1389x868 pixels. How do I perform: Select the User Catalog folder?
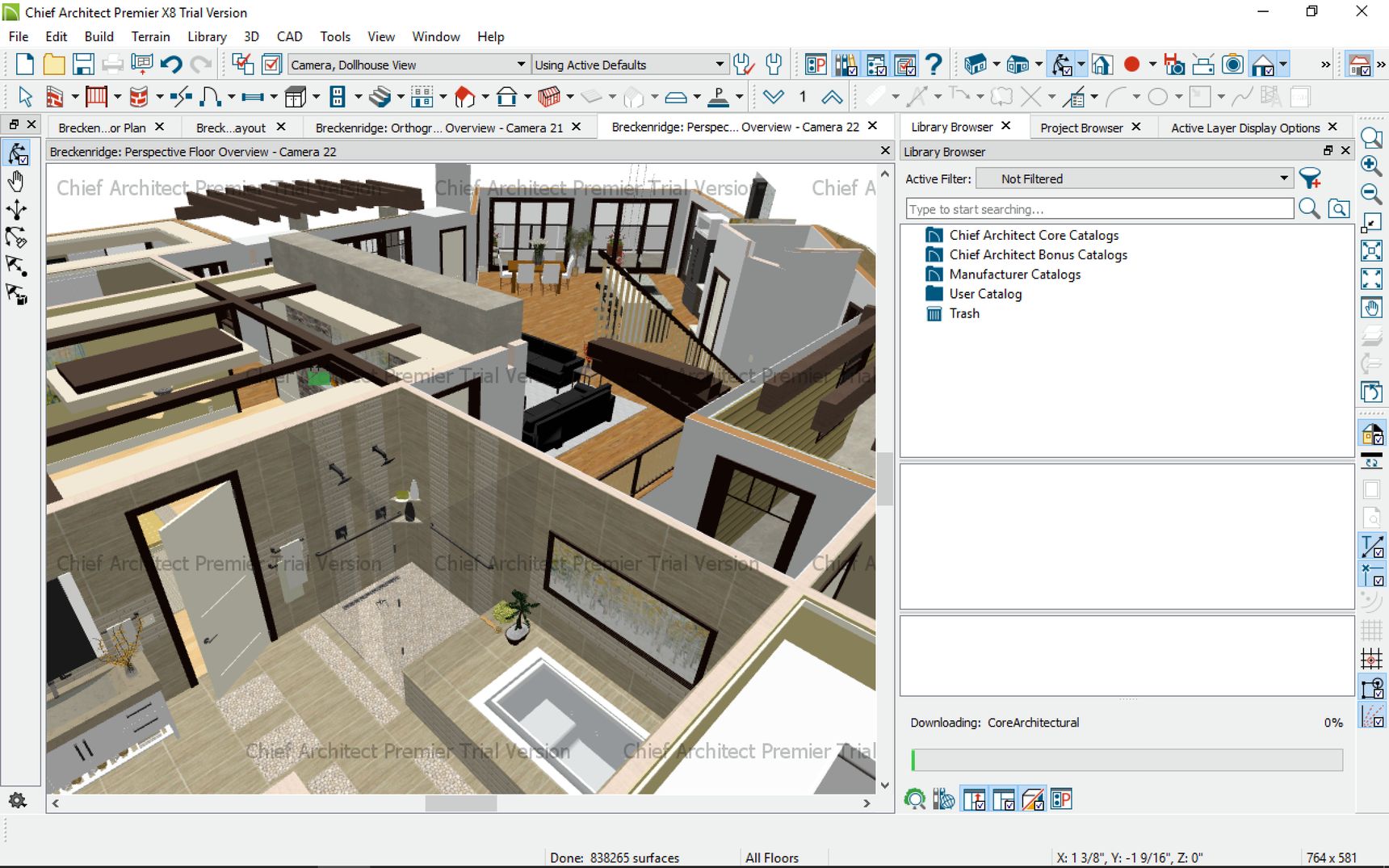(985, 294)
